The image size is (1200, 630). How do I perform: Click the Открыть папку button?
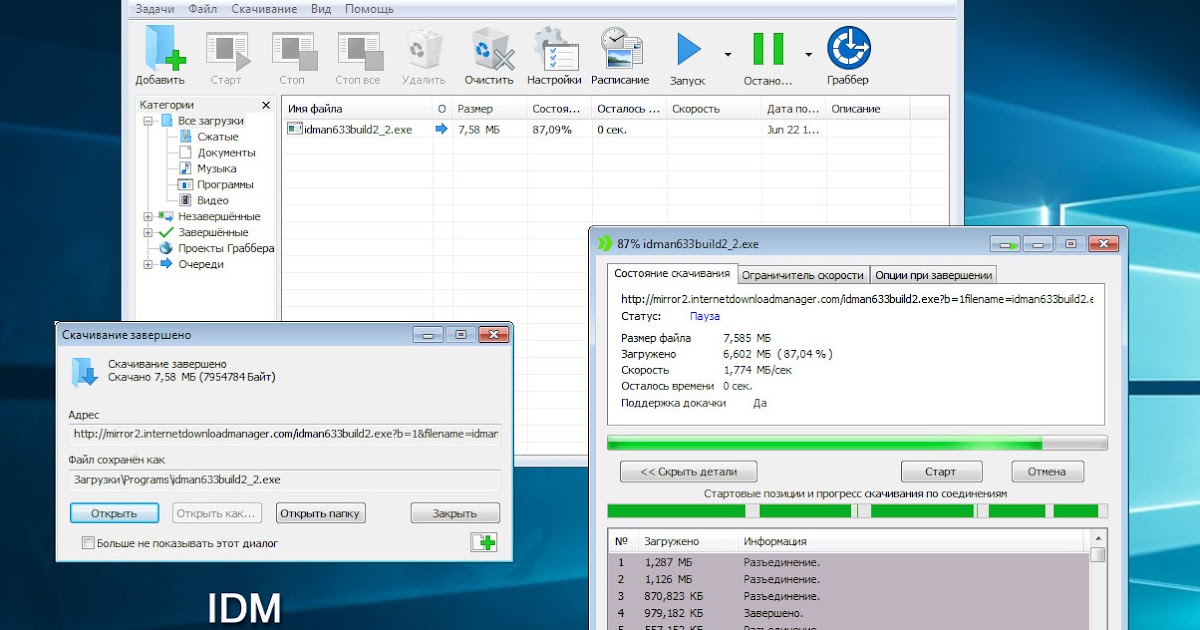[320, 513]
